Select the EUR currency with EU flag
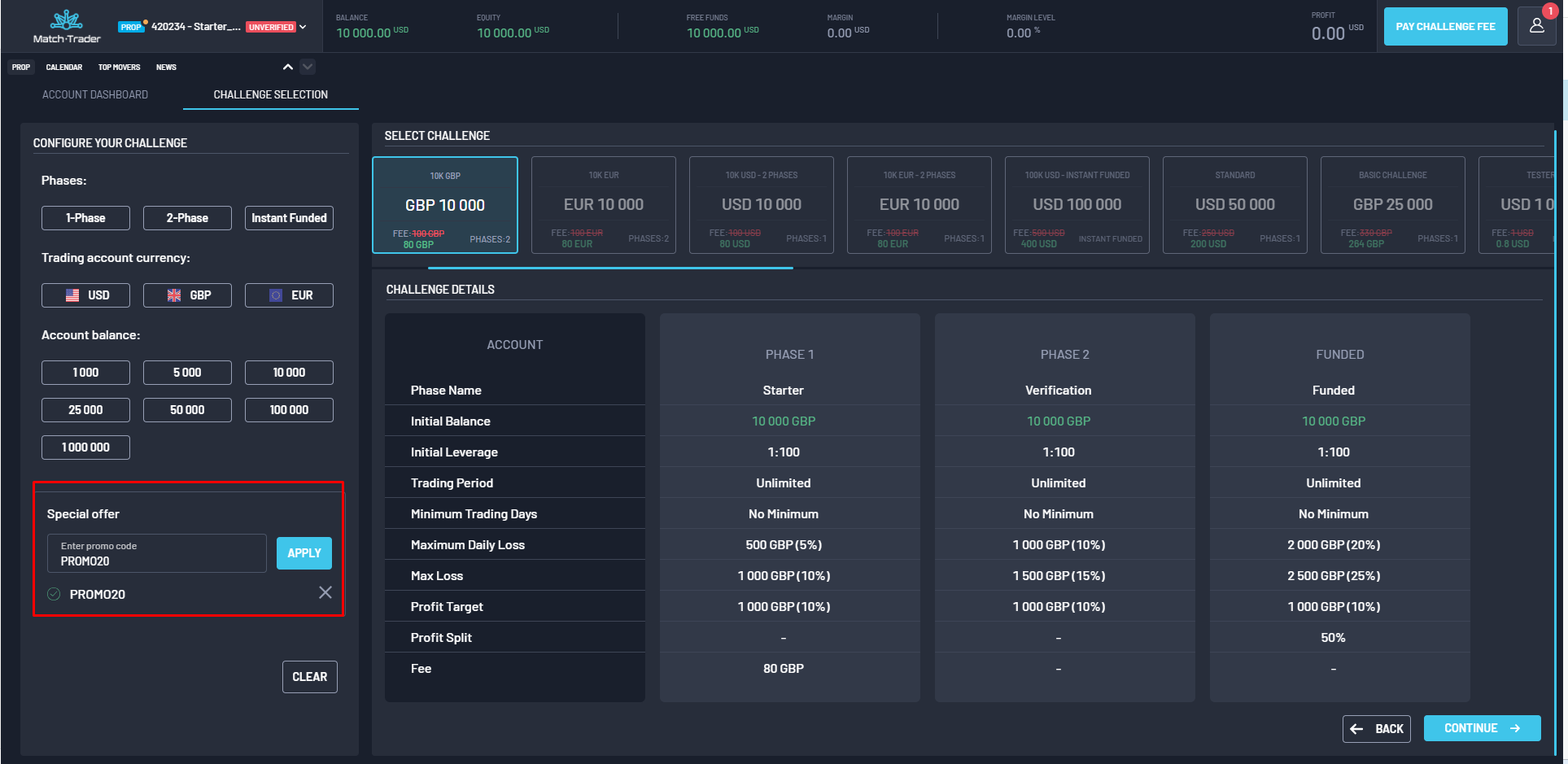This screenshot has width=1568, height=764. point(289,295)
